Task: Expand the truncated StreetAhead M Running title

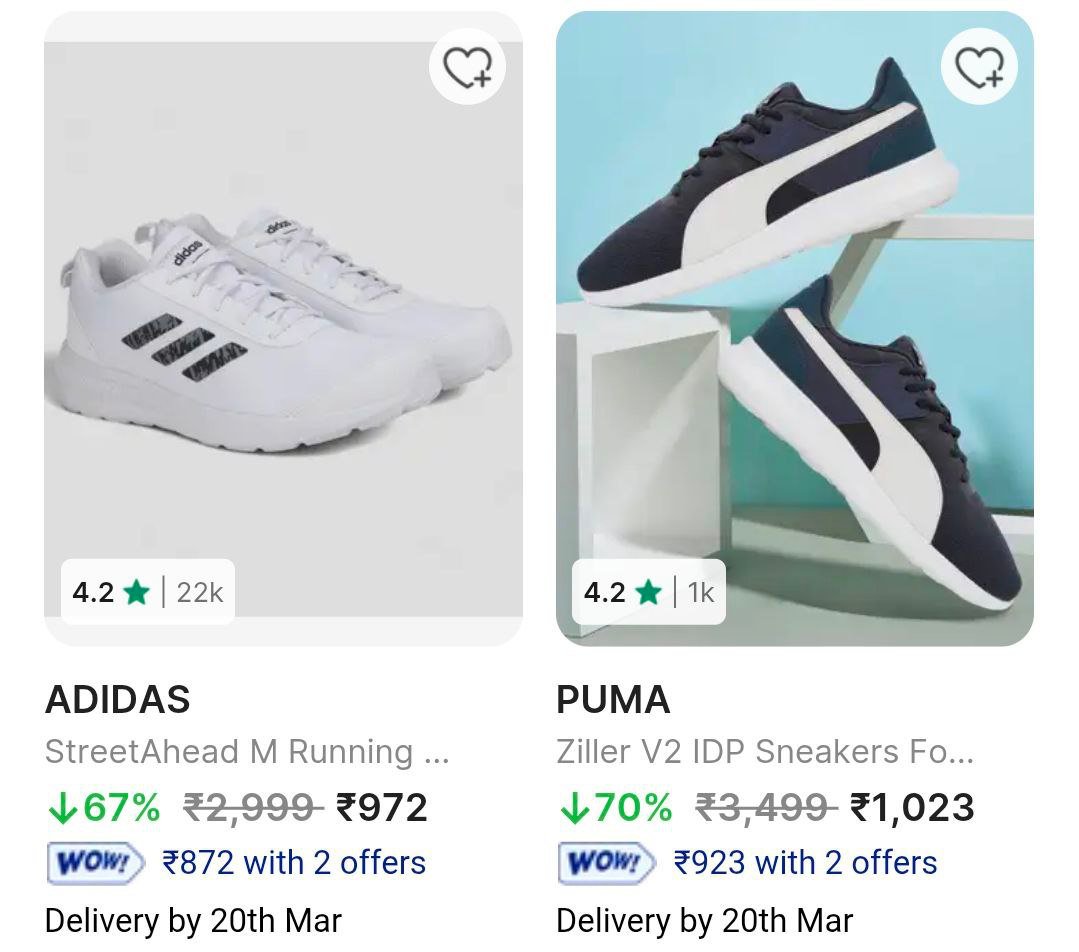Action: tap(247, 752)
